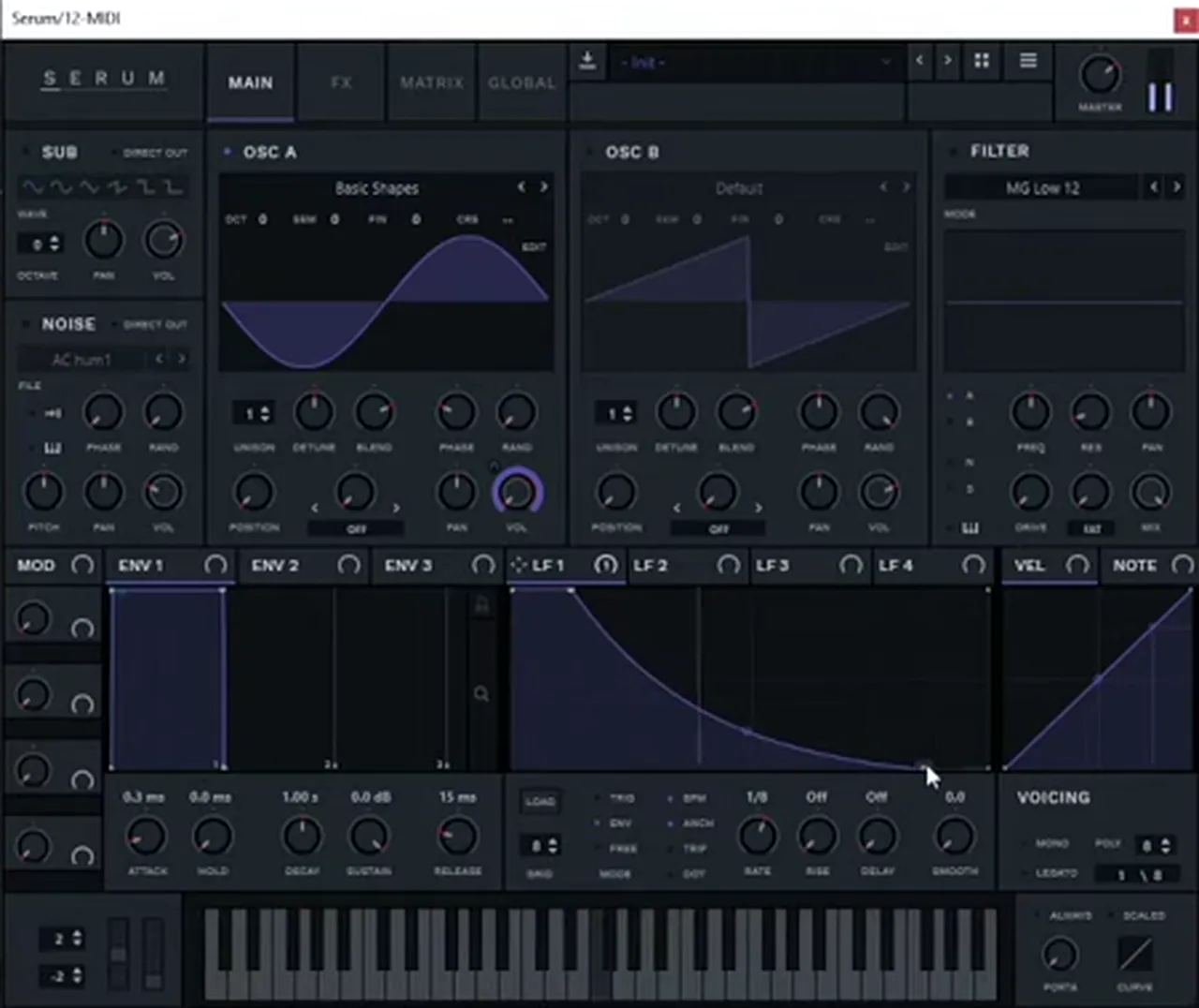Click the LFO GRID value stepper
Image resolution: width=1199 pixels, height=1008 pixels.
[540, 846]
